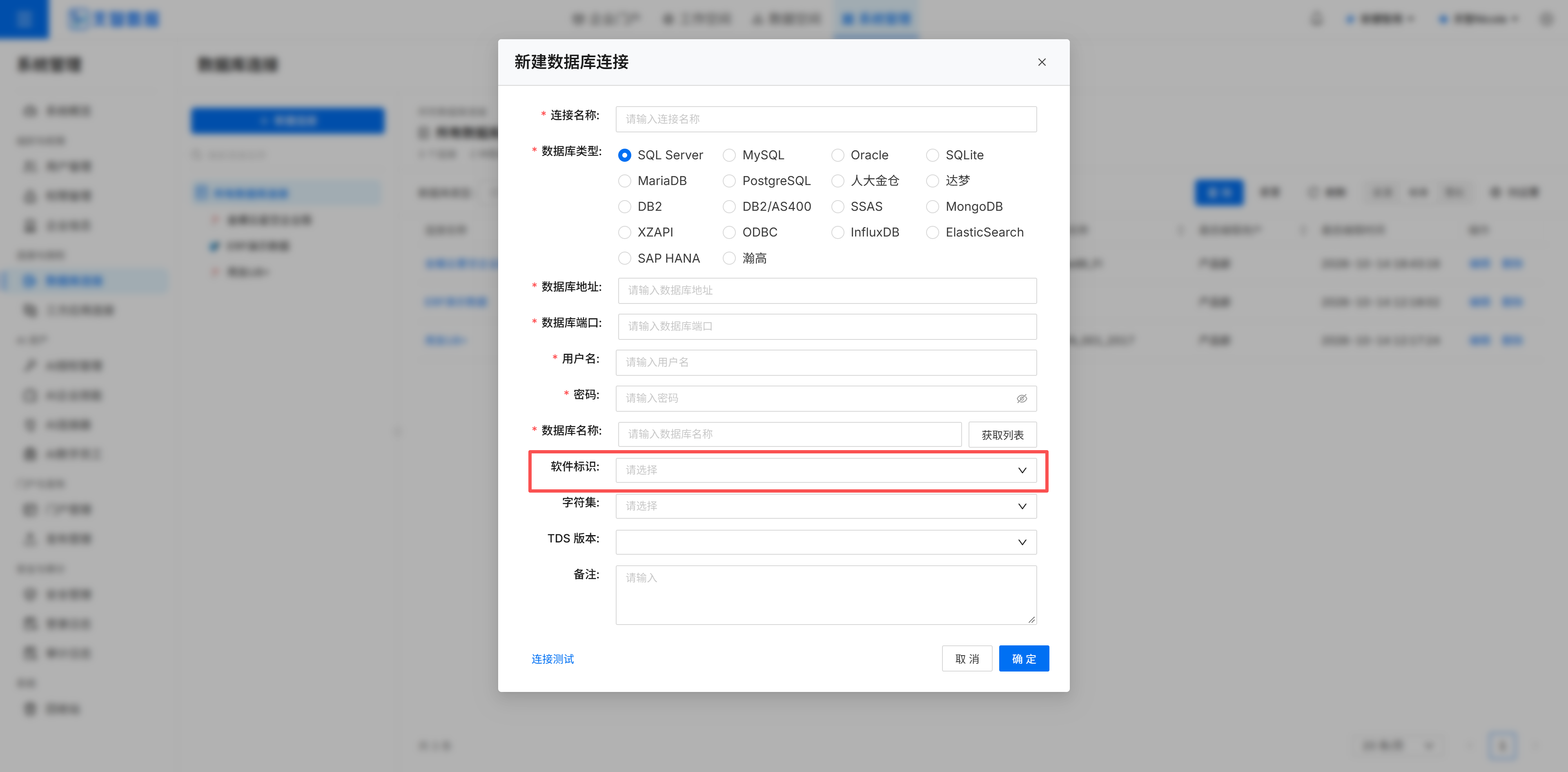The width and height of the screenshot is (1568, 772).
Task: Click the 获取列表 button
Action: [x=1002, y=435]
